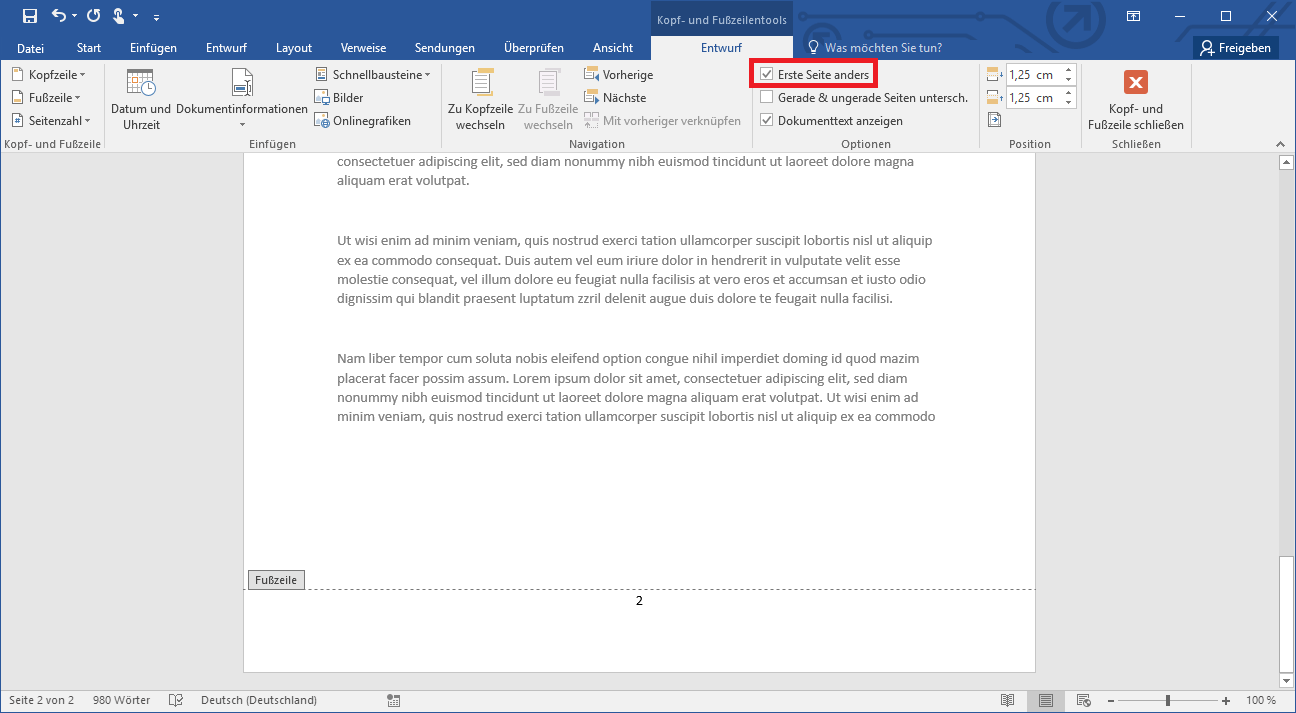Viewport: 1296px width, 713px height.
Task: Switch to Web Layout view icon
Action: [1083, 700]
